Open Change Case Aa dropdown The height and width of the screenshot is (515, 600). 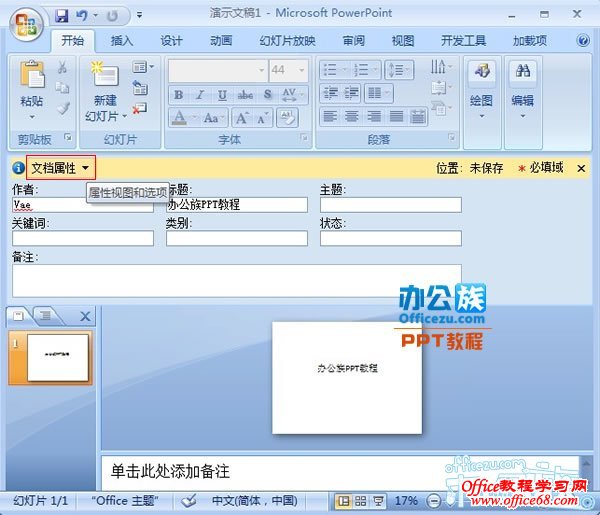tap(214, 118)
